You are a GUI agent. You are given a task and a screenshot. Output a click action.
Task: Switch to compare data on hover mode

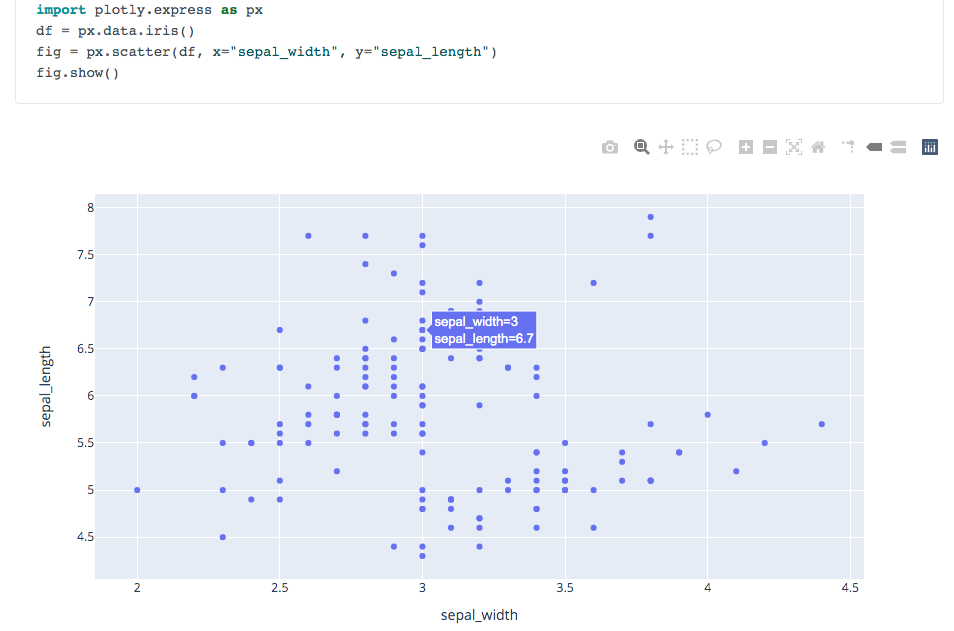click(x=897, y=147)
